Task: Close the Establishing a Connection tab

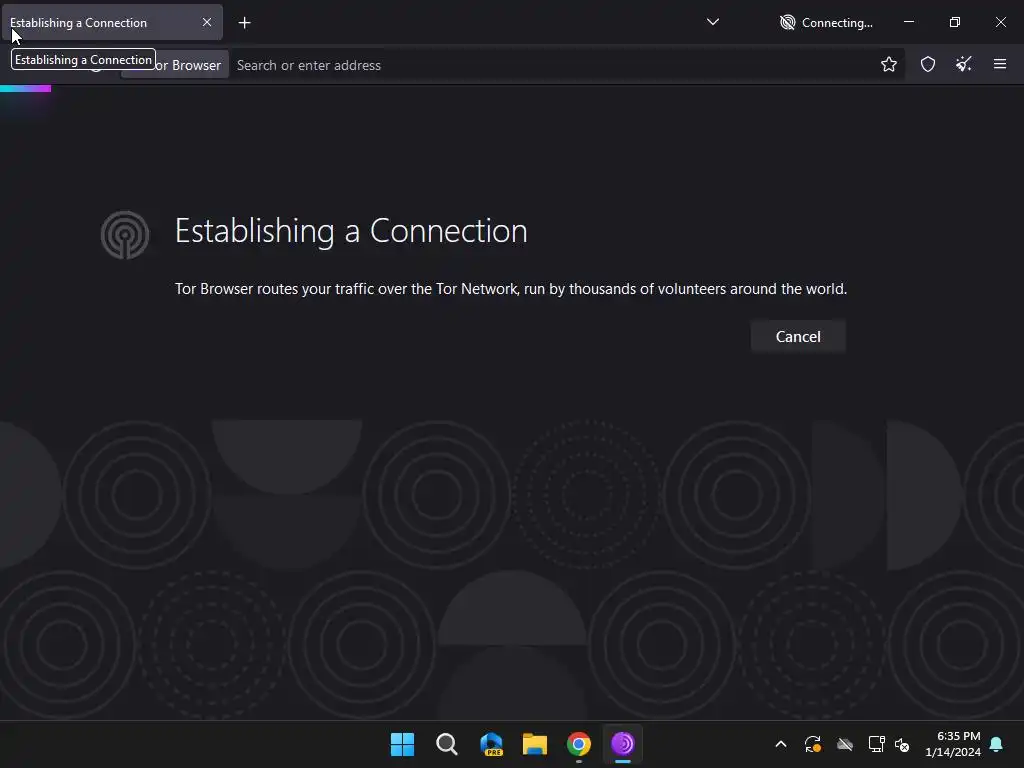Action: coord(207,22)
